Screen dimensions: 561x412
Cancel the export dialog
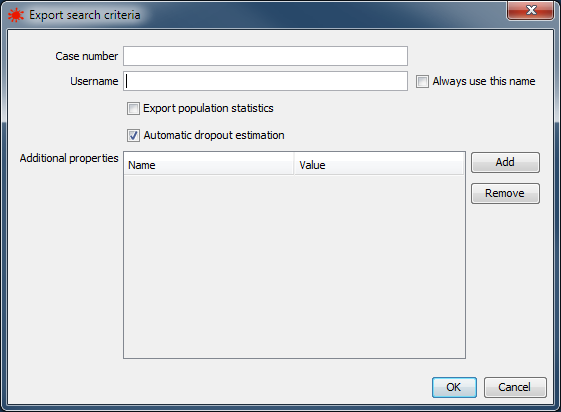pos(515,387)
